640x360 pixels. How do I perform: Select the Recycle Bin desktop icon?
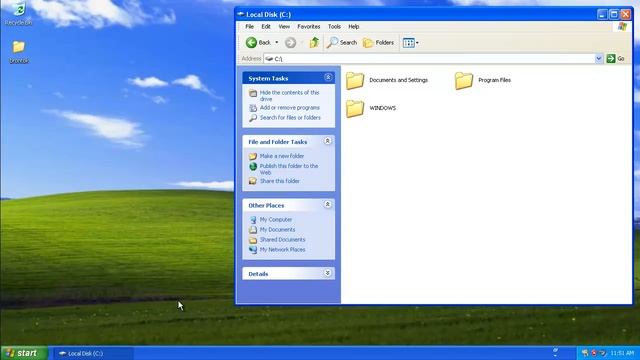[19, 9]
